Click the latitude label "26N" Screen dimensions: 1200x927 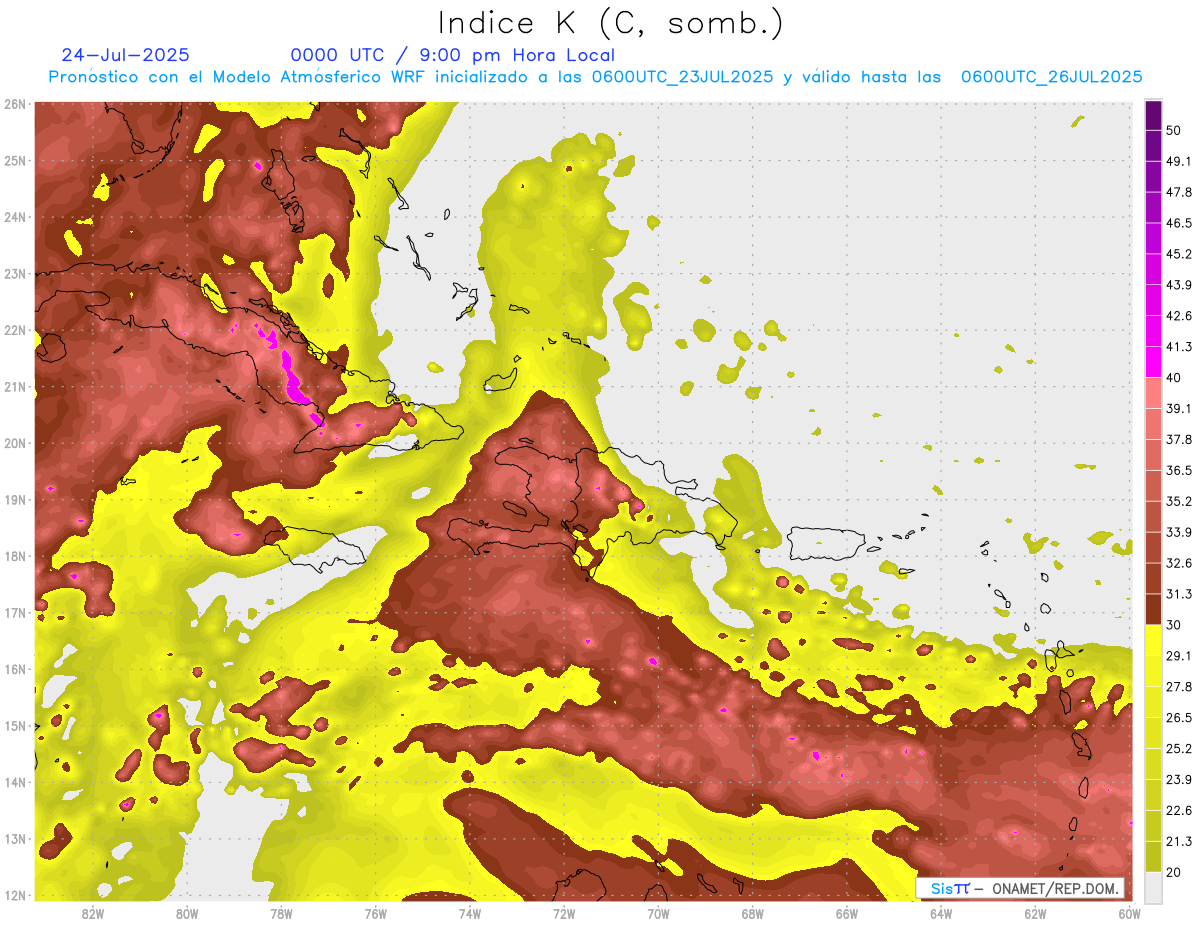click(15, 104)
